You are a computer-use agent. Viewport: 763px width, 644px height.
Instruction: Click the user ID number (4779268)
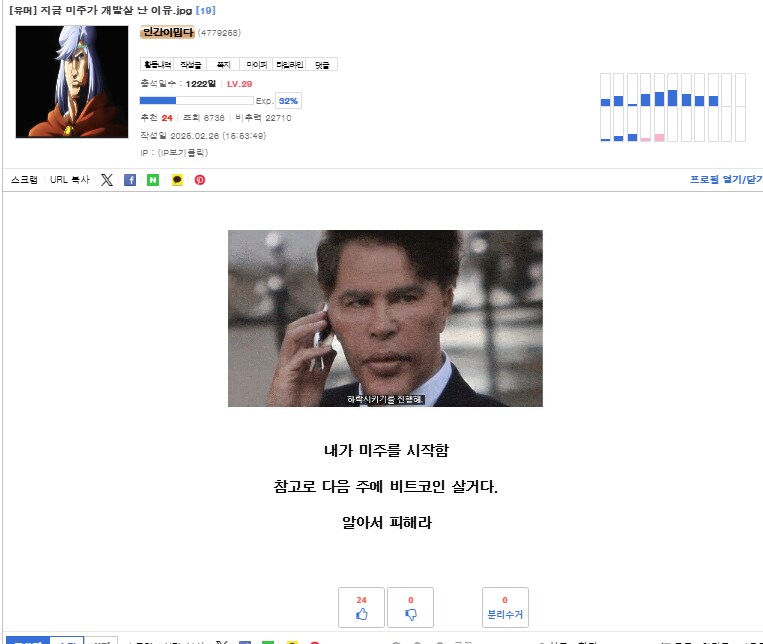point(219,33)
